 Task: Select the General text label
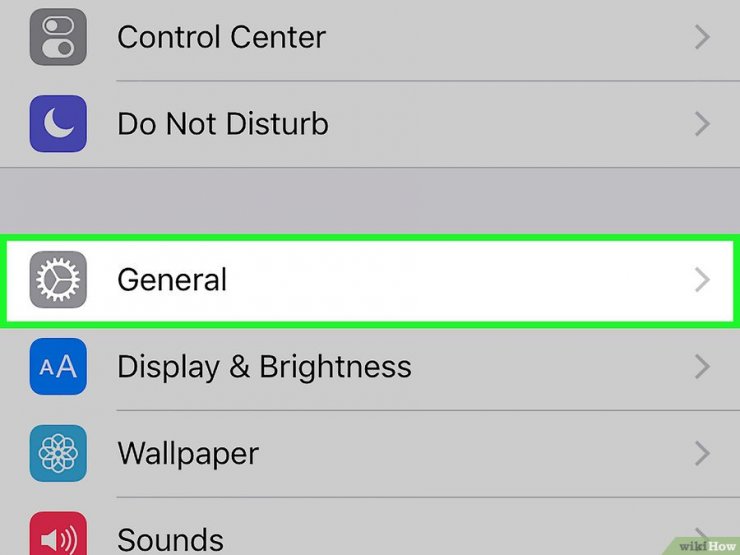[x=172, y=279]
